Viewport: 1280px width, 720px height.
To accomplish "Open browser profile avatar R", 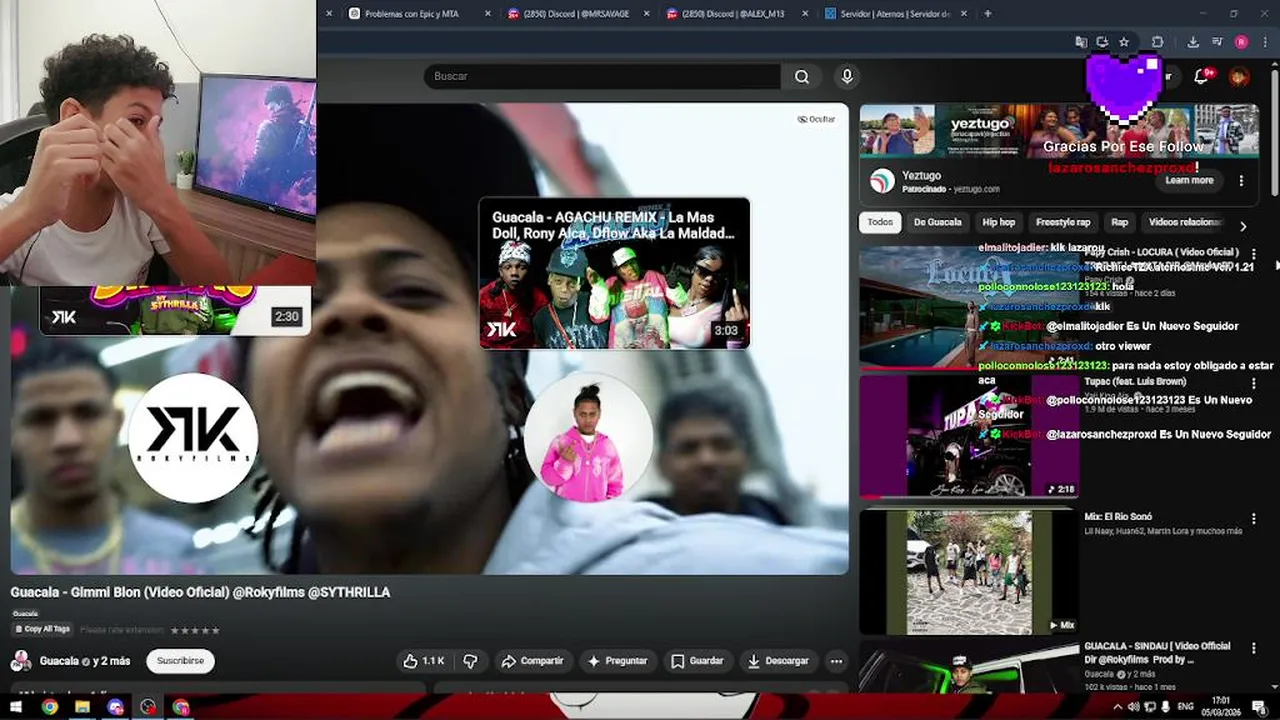I will click(x=1241, y=42).
